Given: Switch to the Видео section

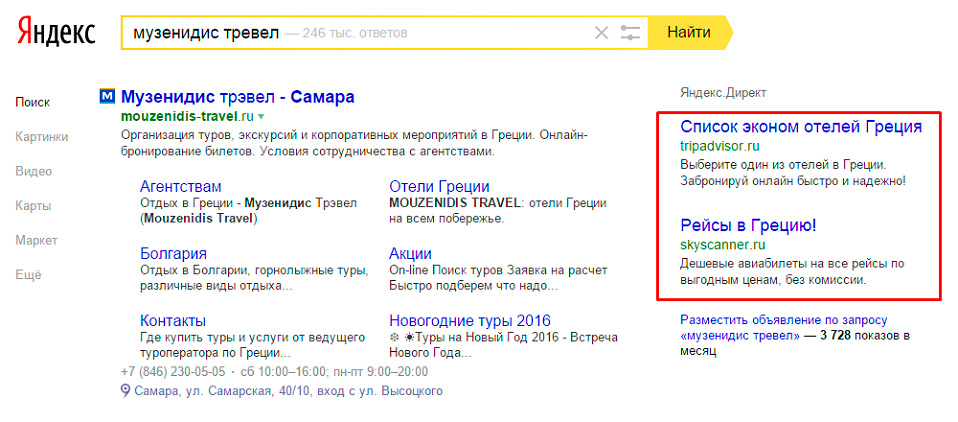Looking at the screenshot, I should pos(33,171).
